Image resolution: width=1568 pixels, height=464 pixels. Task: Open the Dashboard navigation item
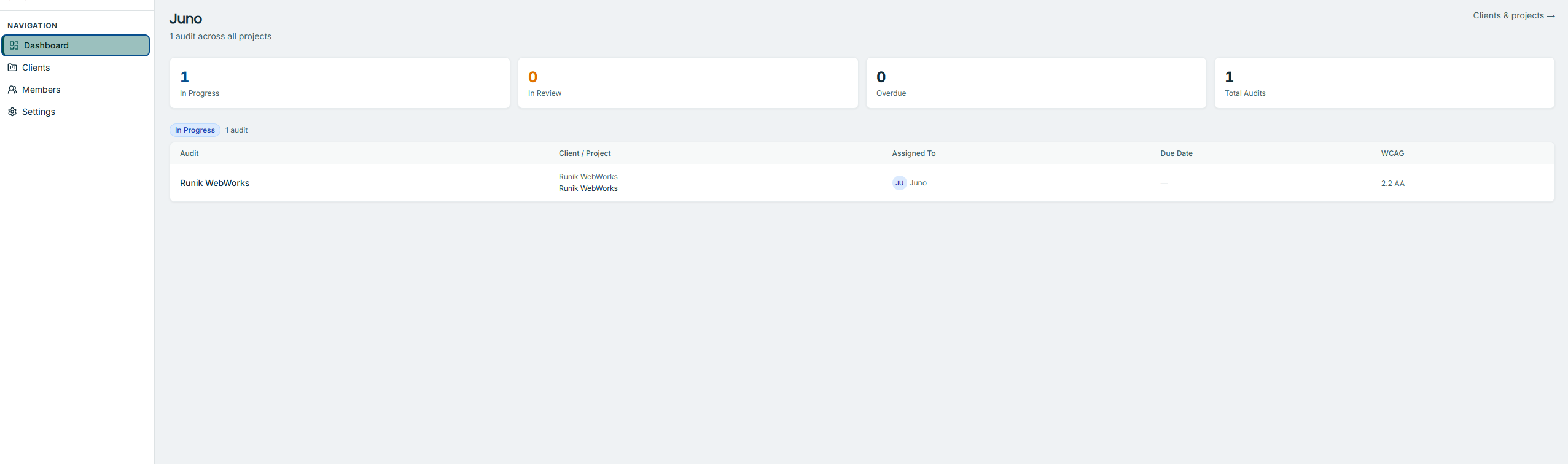click(x=76, y=45)
